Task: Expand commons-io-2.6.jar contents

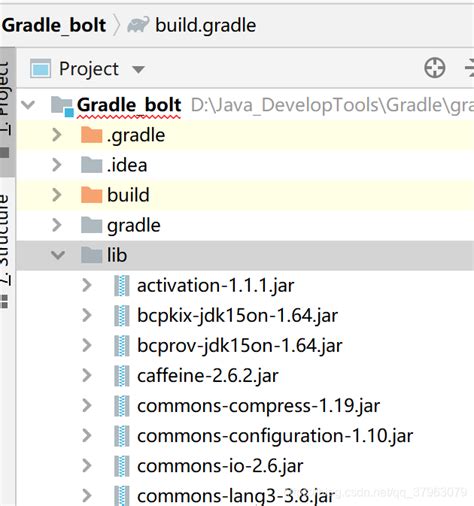Action: coord(87,466)
